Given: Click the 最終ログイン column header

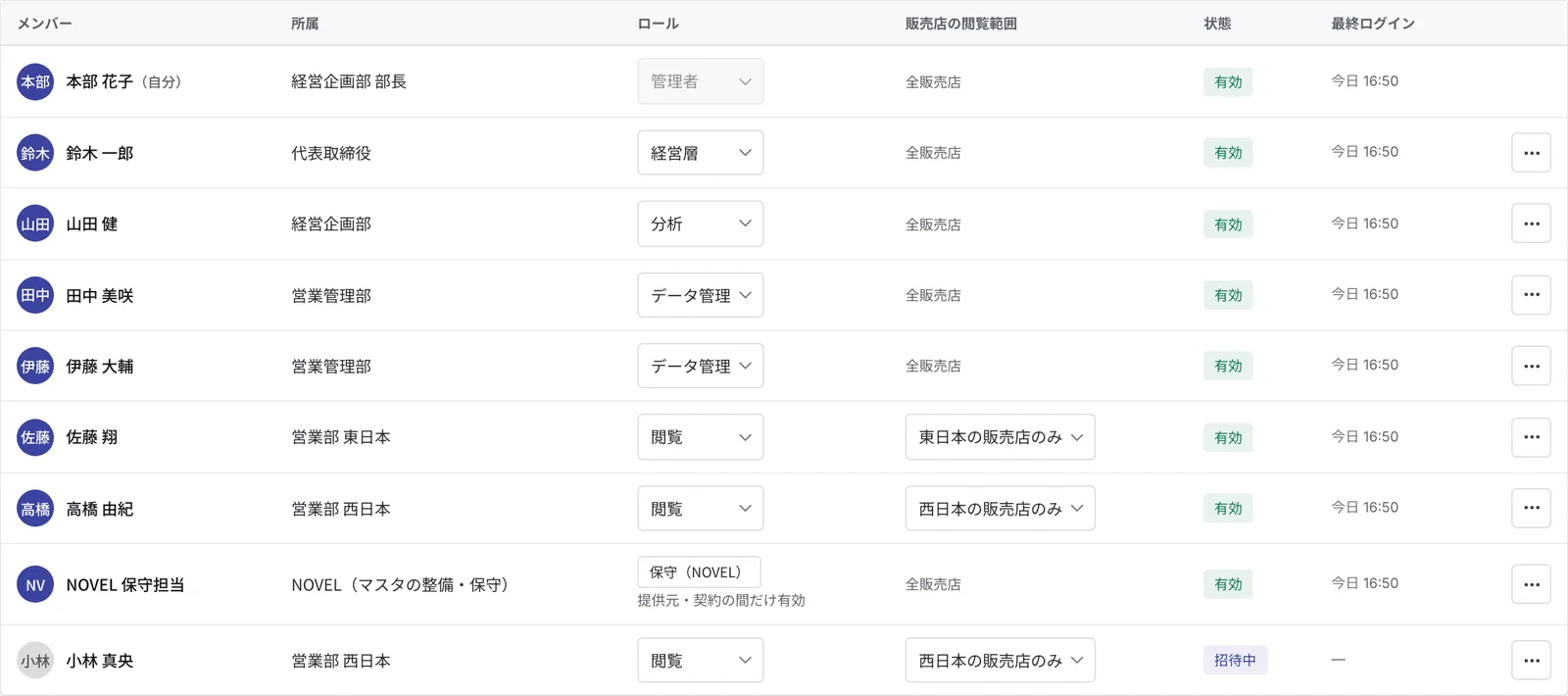Looking at the screenshot, I should (x=1373, y=24).
